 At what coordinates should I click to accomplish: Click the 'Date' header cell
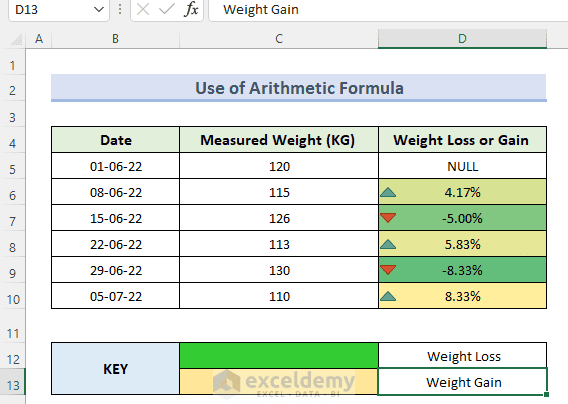click(x=116, y=140)
